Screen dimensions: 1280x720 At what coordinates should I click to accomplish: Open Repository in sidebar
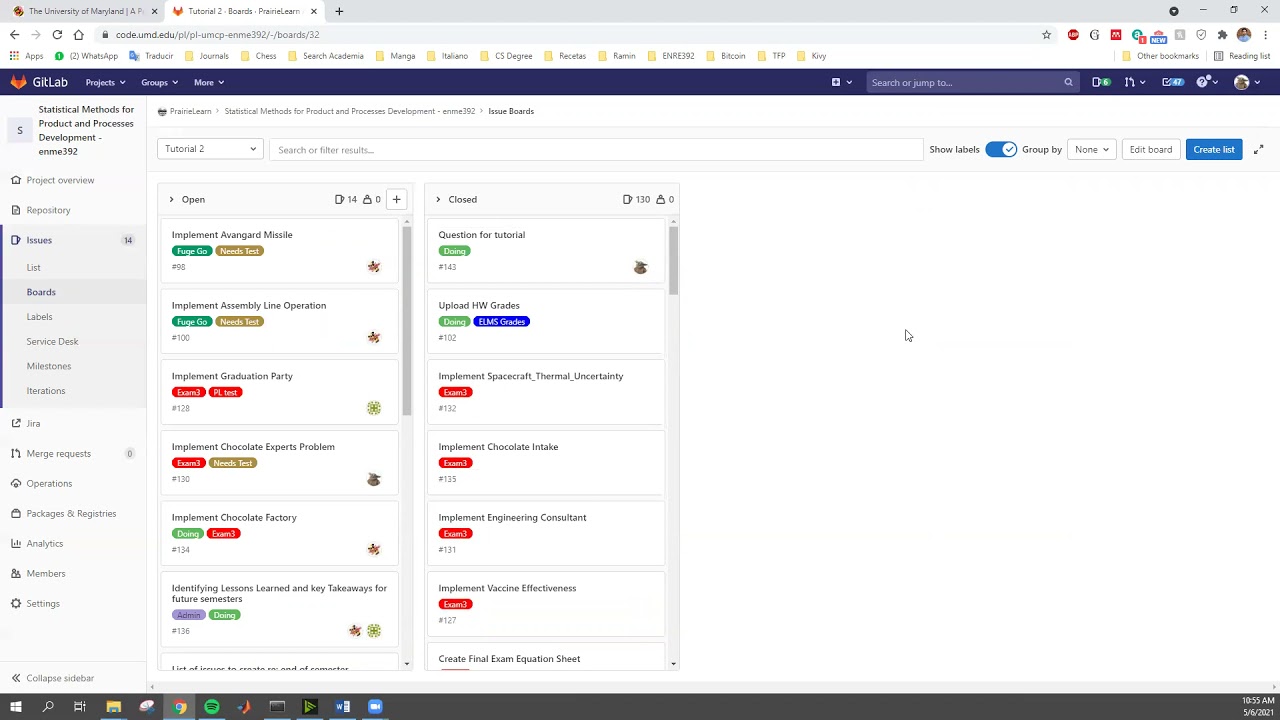pos(48,210)
